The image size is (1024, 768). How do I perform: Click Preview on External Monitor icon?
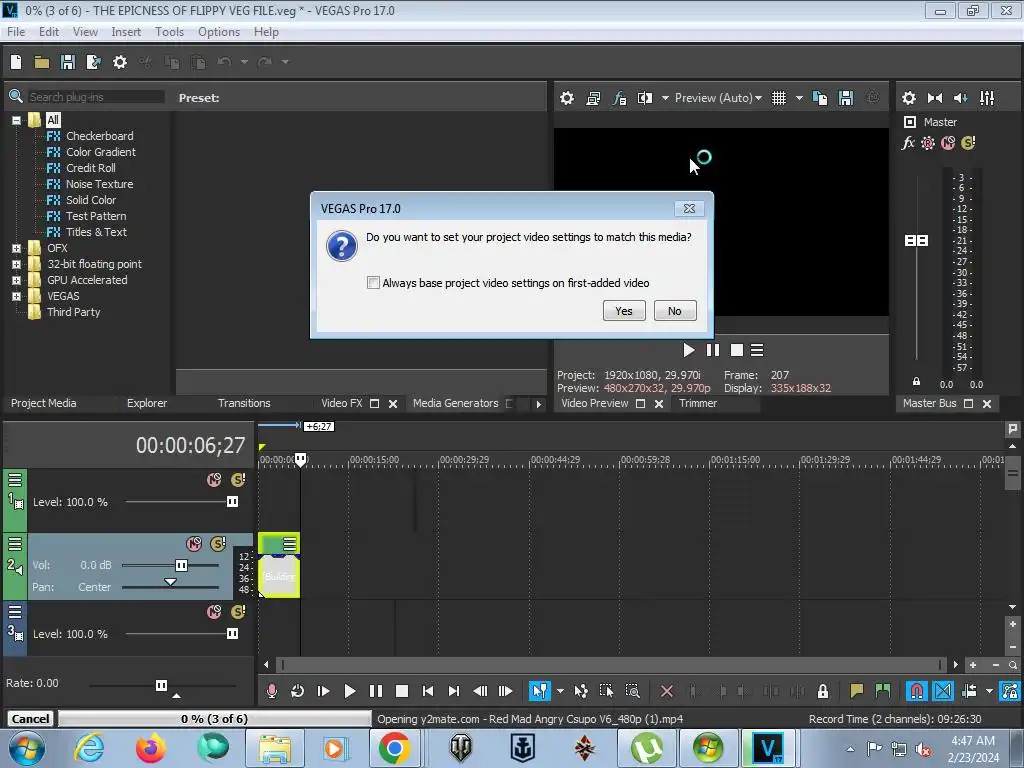[x=593, y=98]
